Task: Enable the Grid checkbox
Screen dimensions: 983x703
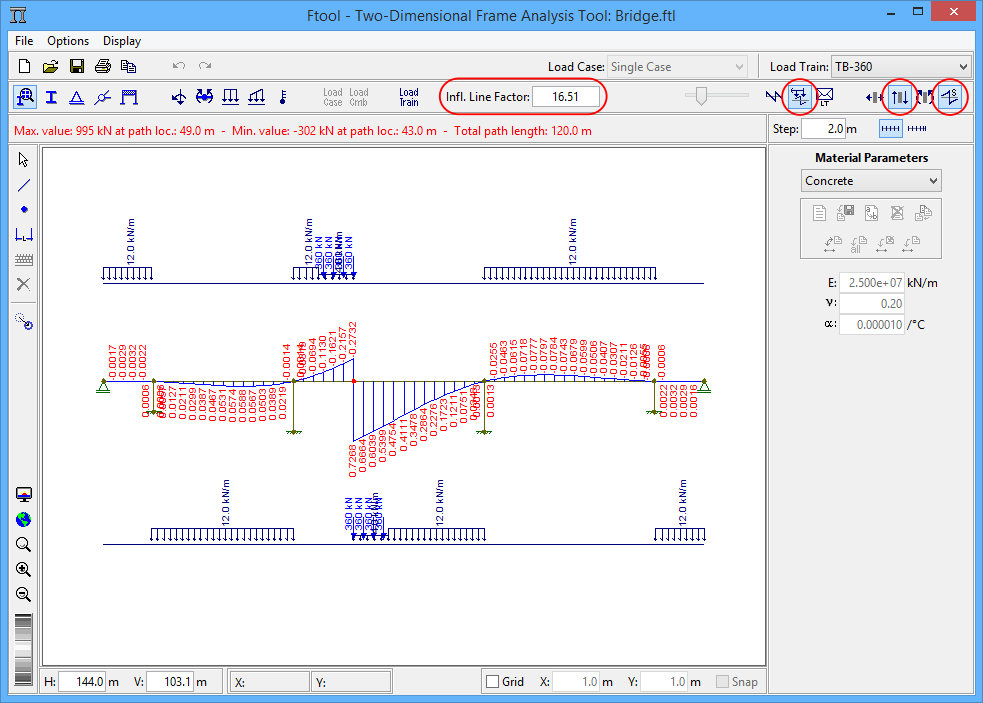Action: tap(492, 682)
